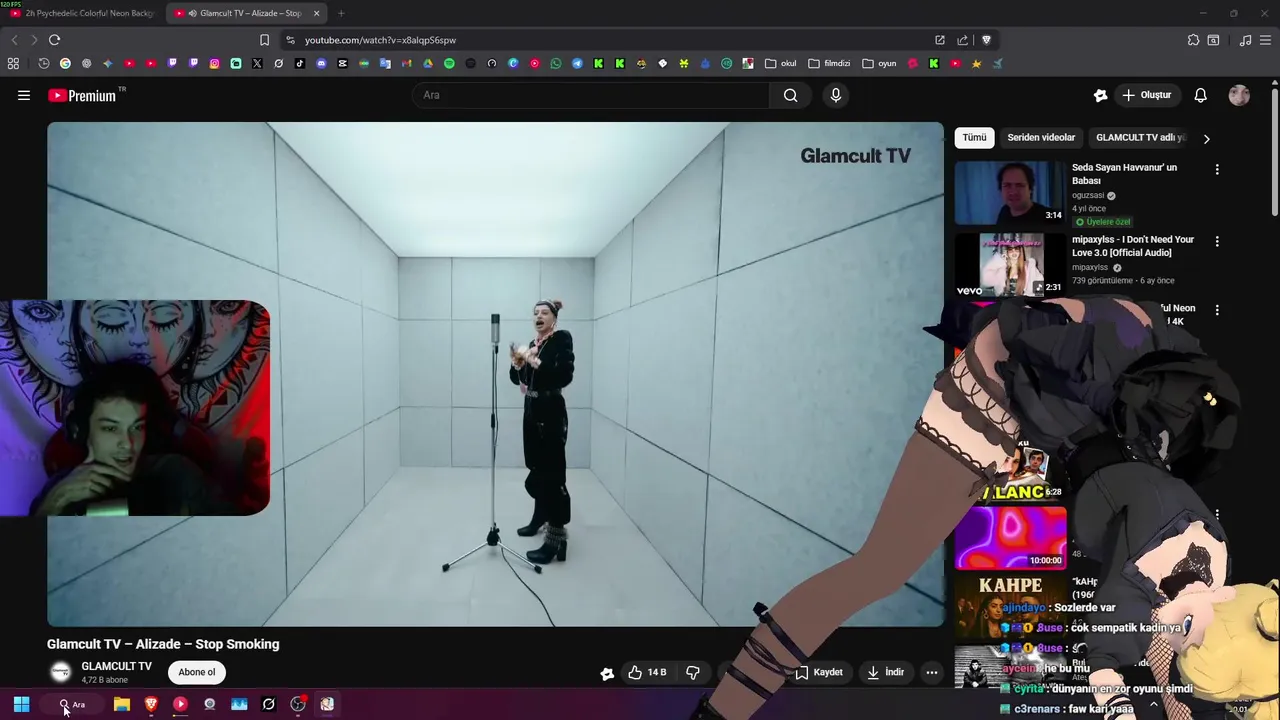The image size is (1280, 720).
Task: Open the account avatar menu
Action: pos(1239,95)
